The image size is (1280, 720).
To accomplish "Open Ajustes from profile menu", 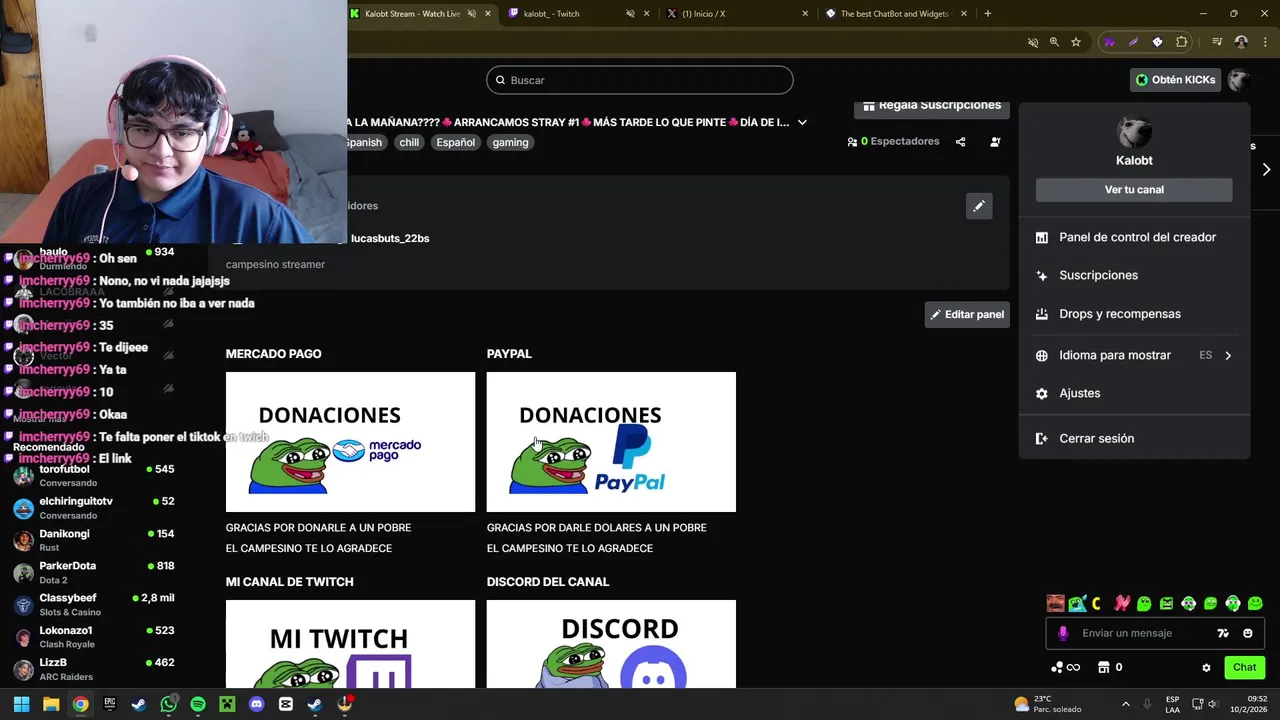I will click(x=1134, y=393).
